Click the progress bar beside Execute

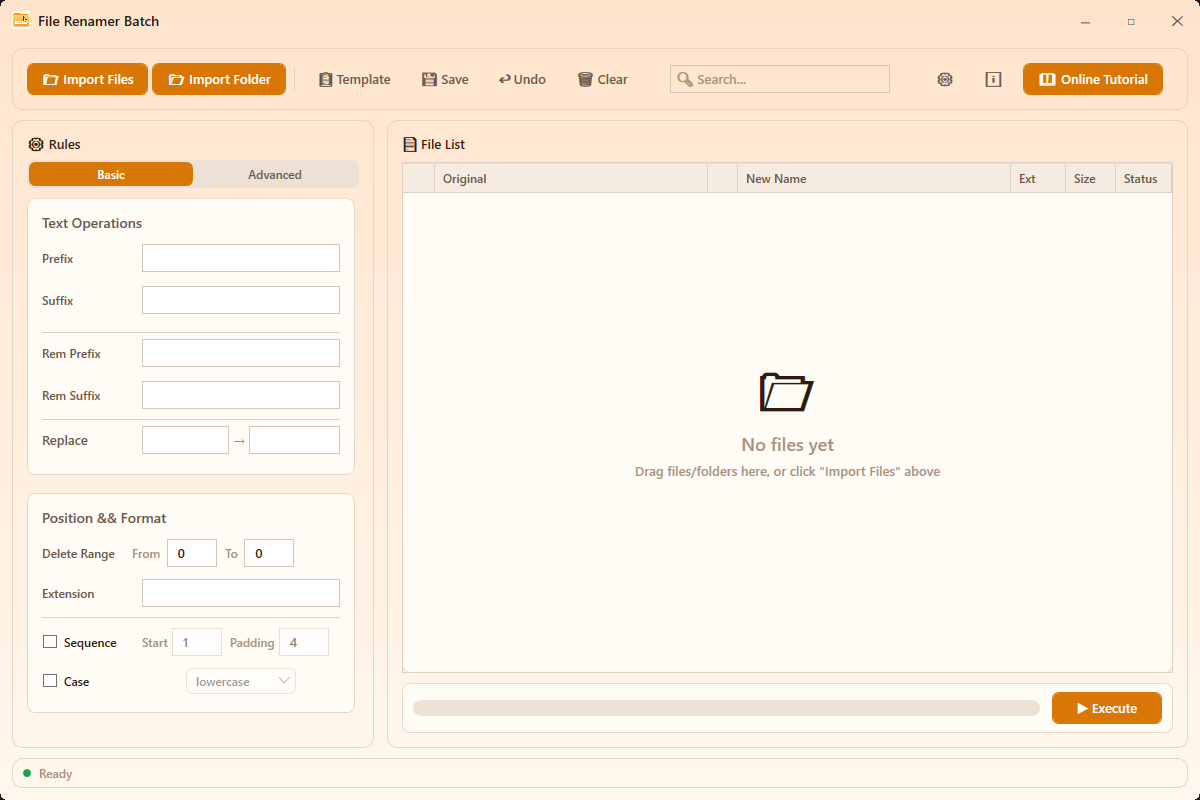coord(726,708)
